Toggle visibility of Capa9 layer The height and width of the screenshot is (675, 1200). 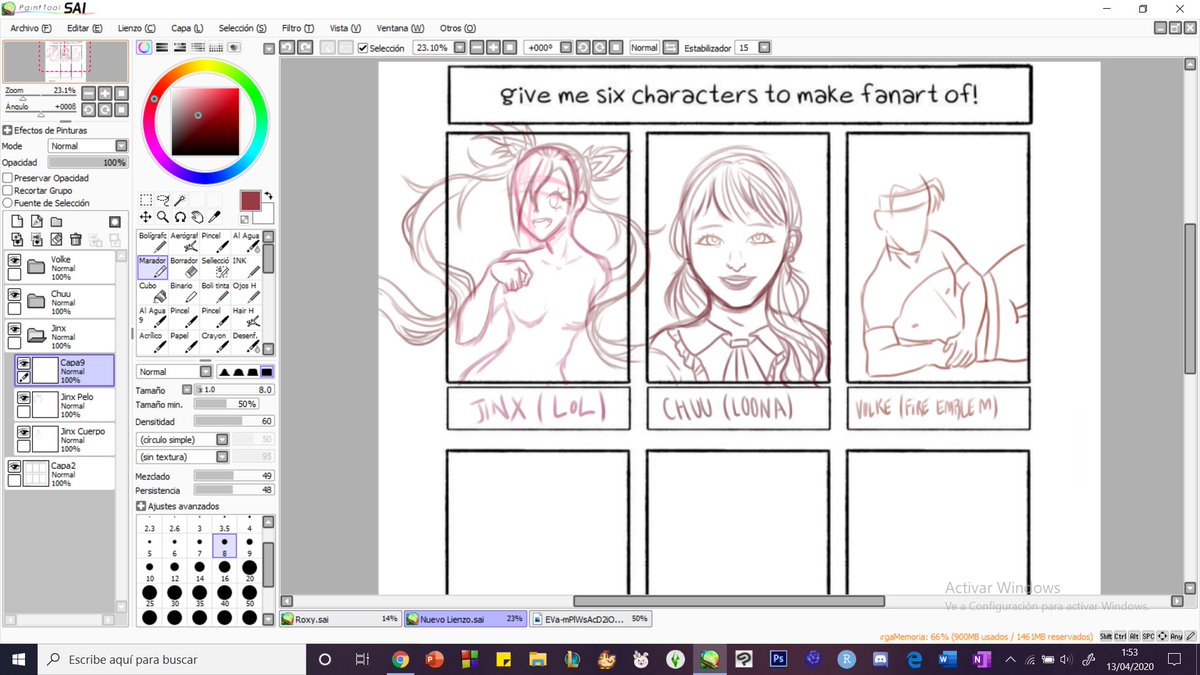point(23,365)
